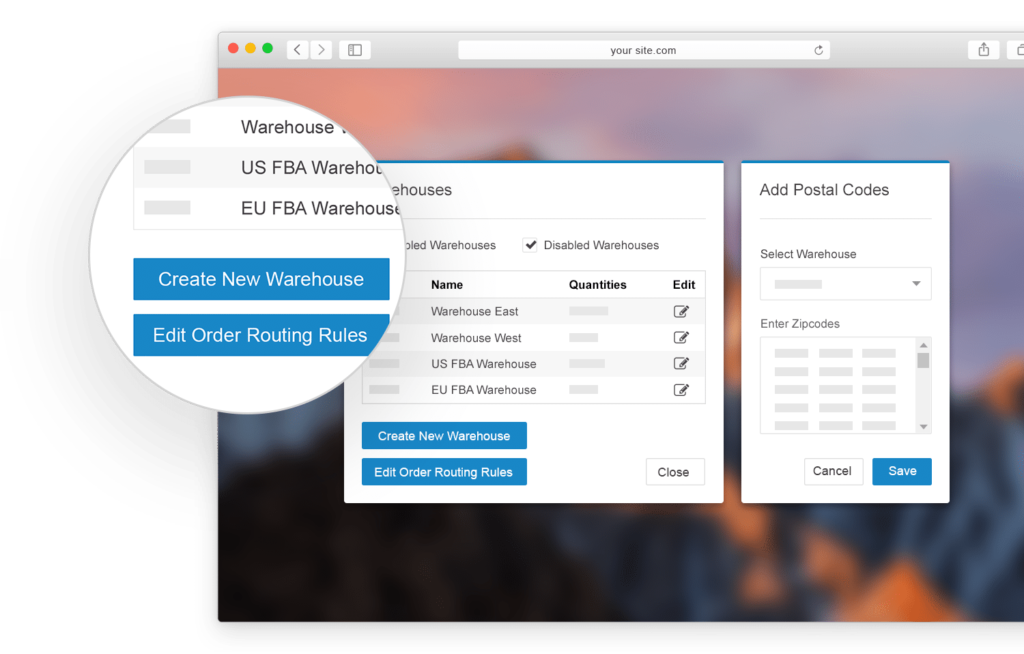Open the Select Warehouse dropdown
Viewport: 1024px width, 654px height.
[845, 284]
